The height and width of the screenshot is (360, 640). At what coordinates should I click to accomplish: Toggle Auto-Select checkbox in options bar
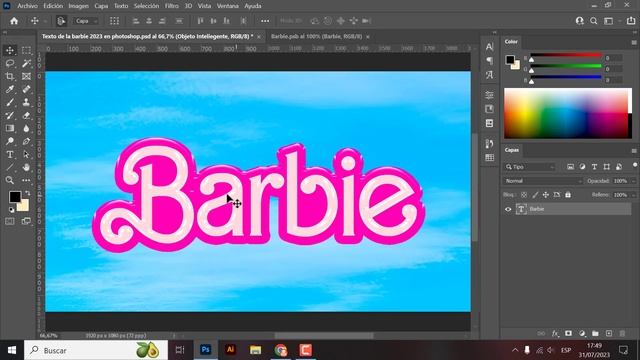(61, 21)
